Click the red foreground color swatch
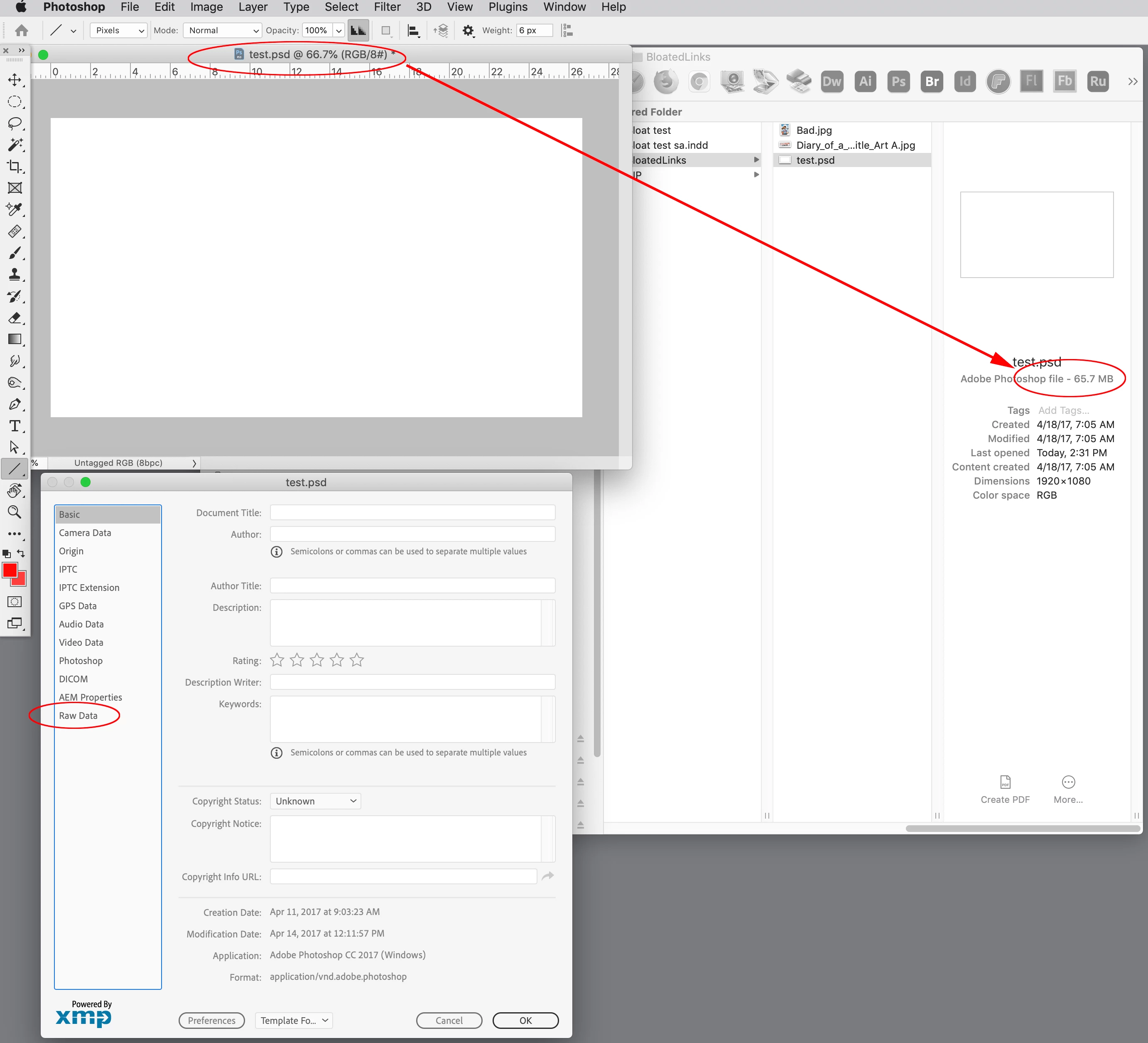The height and width of the screenshot is (1043, 1148). coord(10,570)
